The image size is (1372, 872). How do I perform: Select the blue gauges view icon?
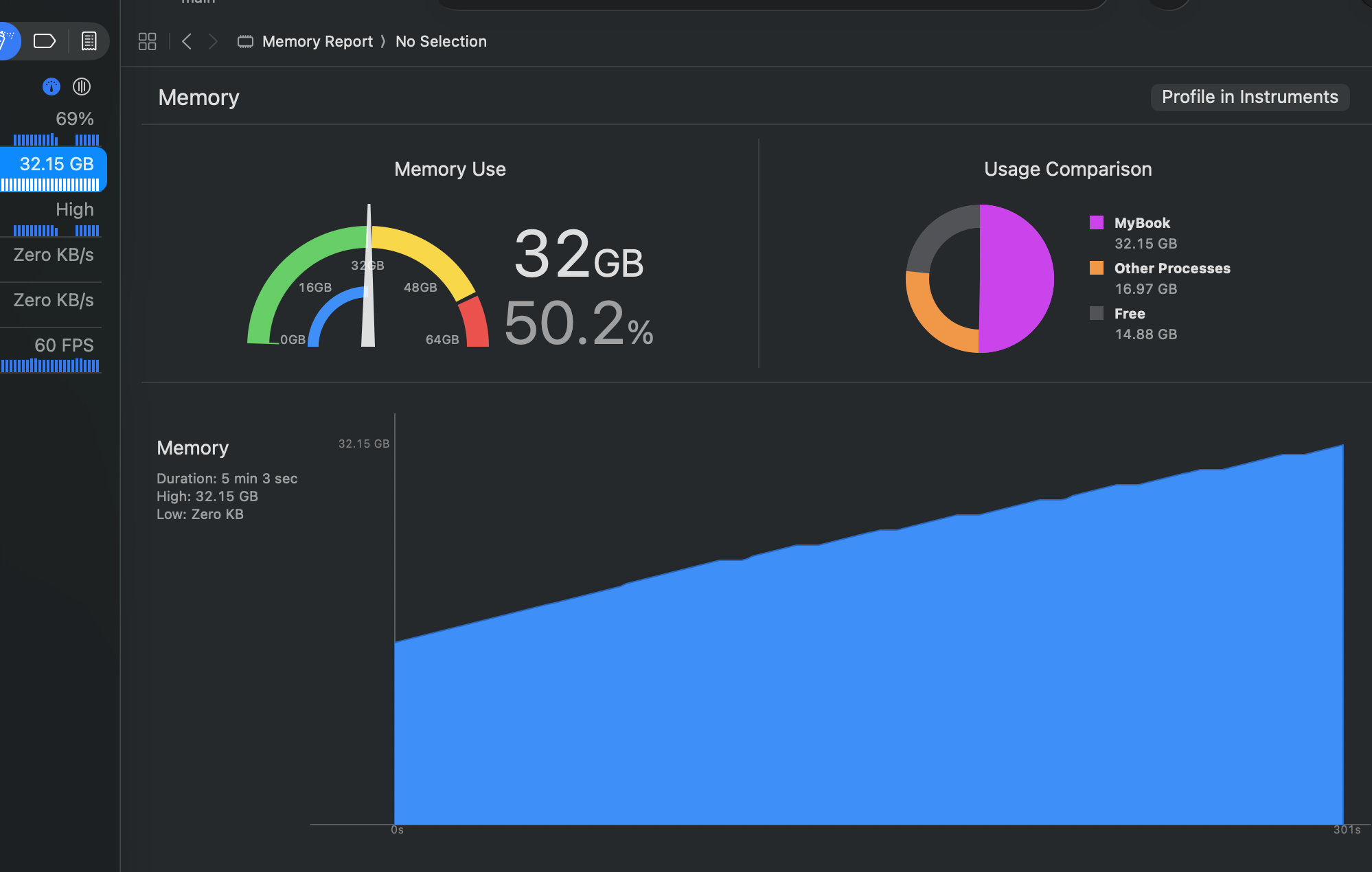click(52, 87)
